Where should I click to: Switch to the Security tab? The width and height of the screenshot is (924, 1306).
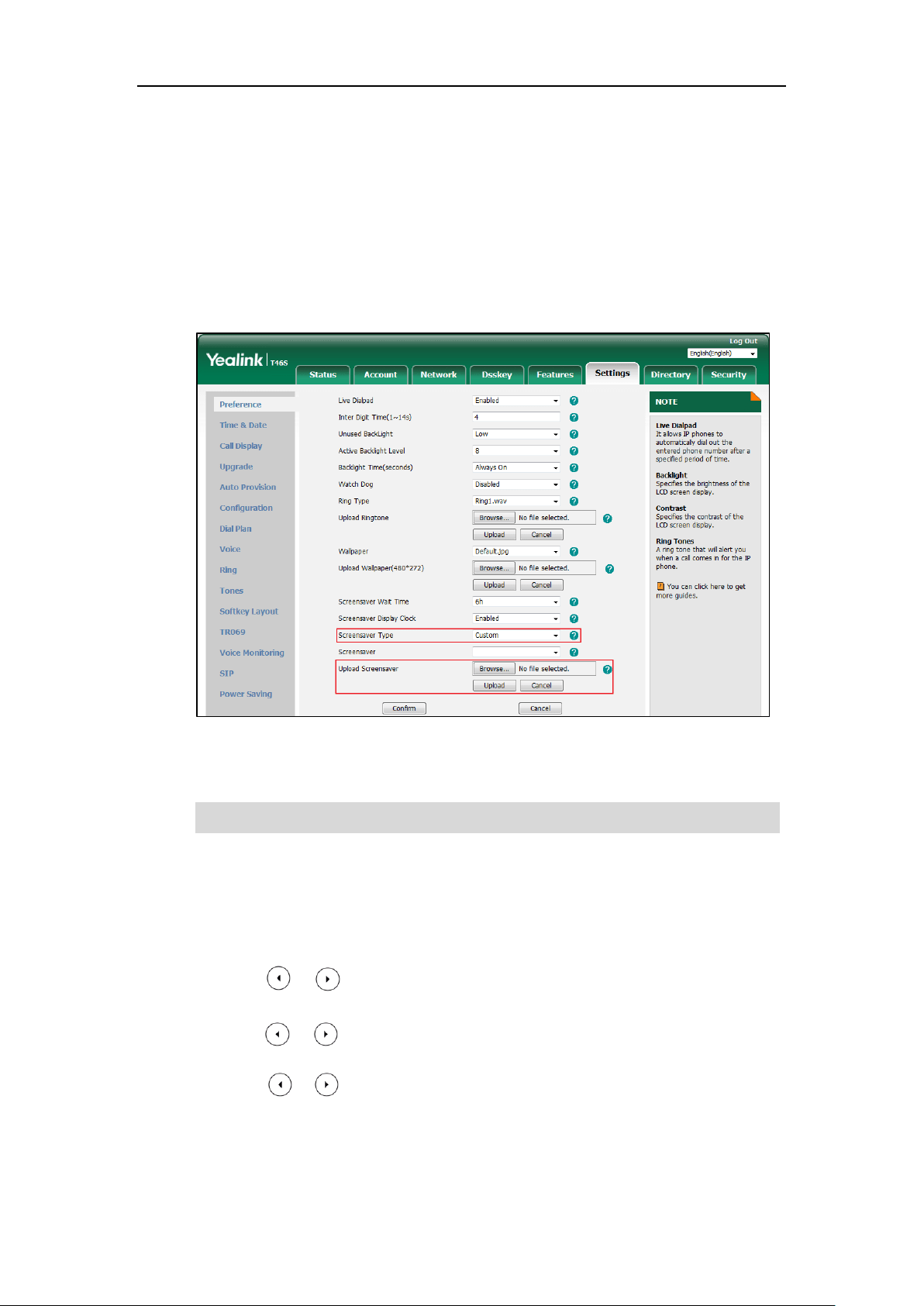[729, 374]
